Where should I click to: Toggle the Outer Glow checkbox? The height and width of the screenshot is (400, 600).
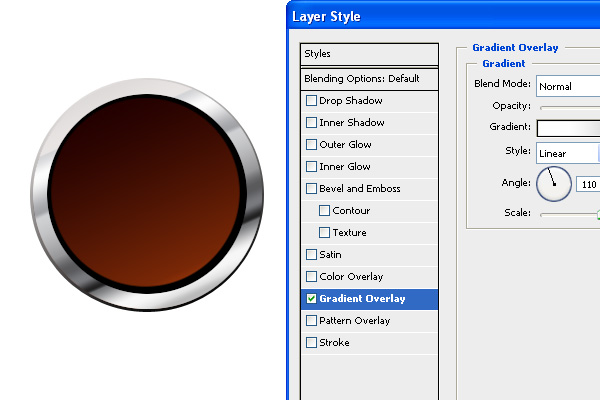click(312, 145)
